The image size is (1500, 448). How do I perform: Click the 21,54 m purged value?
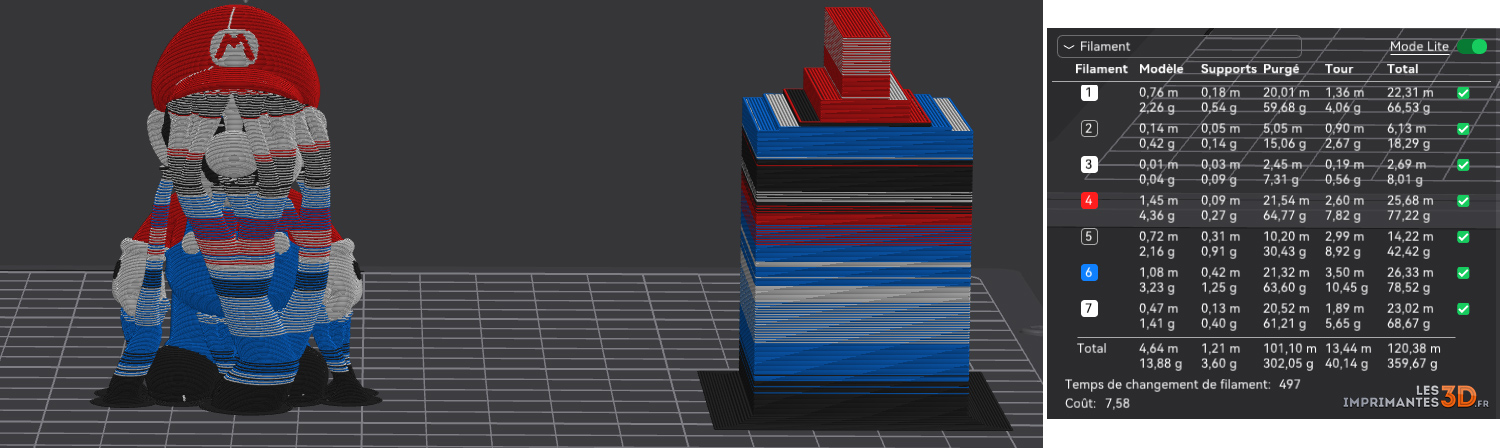click(x=1287, y=200)
